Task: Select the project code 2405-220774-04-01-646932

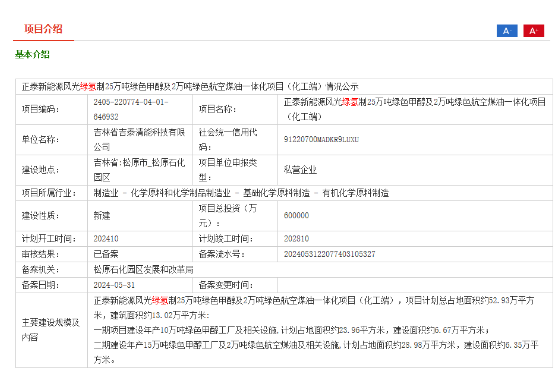Action: coord(131,109)
